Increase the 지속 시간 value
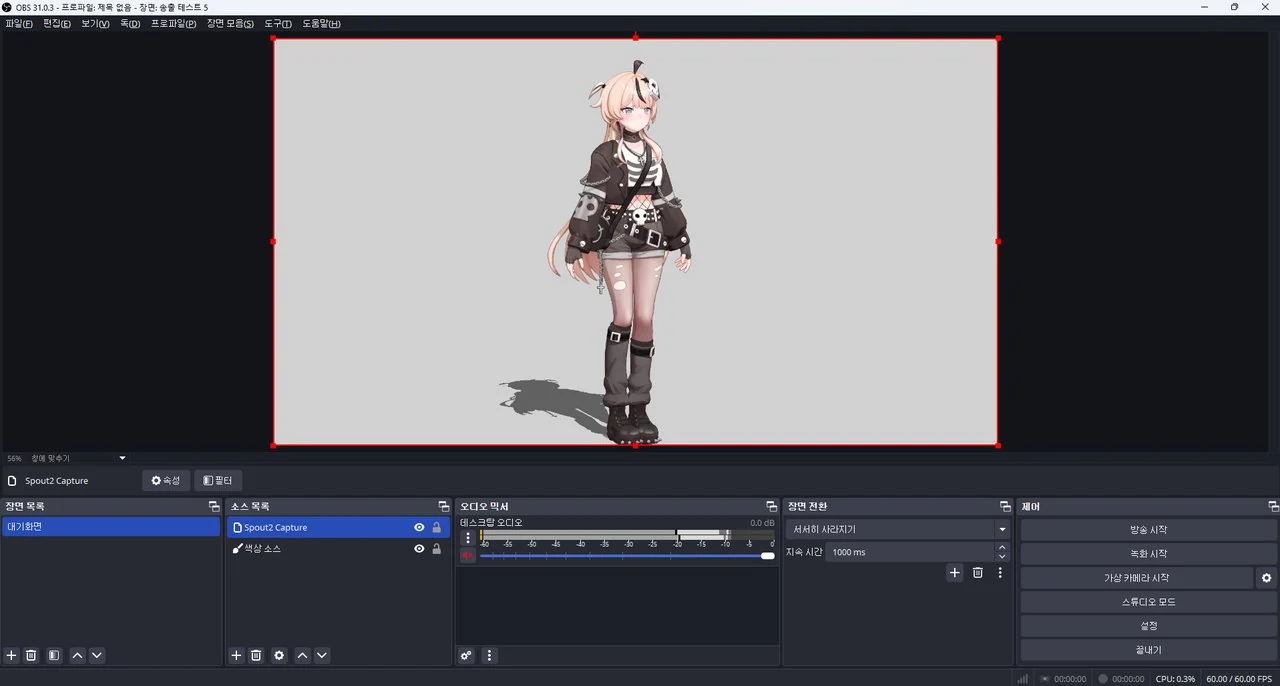 point(1002,547)
